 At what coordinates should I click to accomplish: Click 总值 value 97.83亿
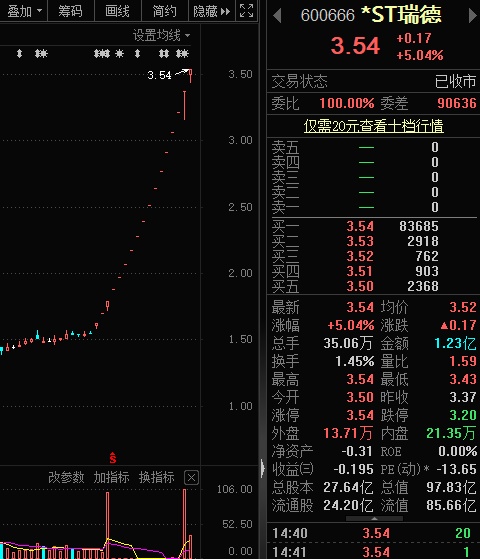click(x=451, y=487)
